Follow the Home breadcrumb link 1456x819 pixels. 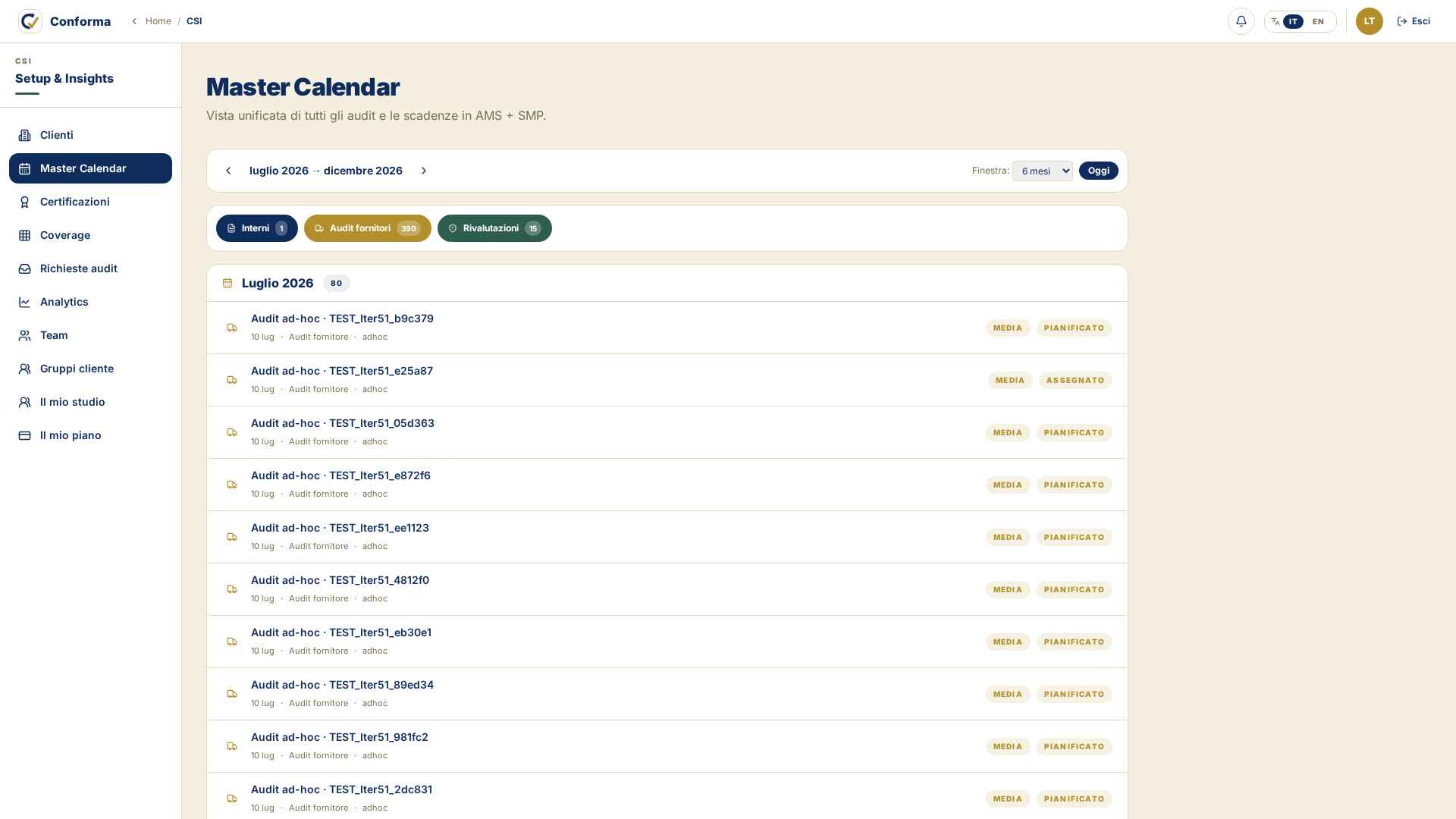coord(158,21)
